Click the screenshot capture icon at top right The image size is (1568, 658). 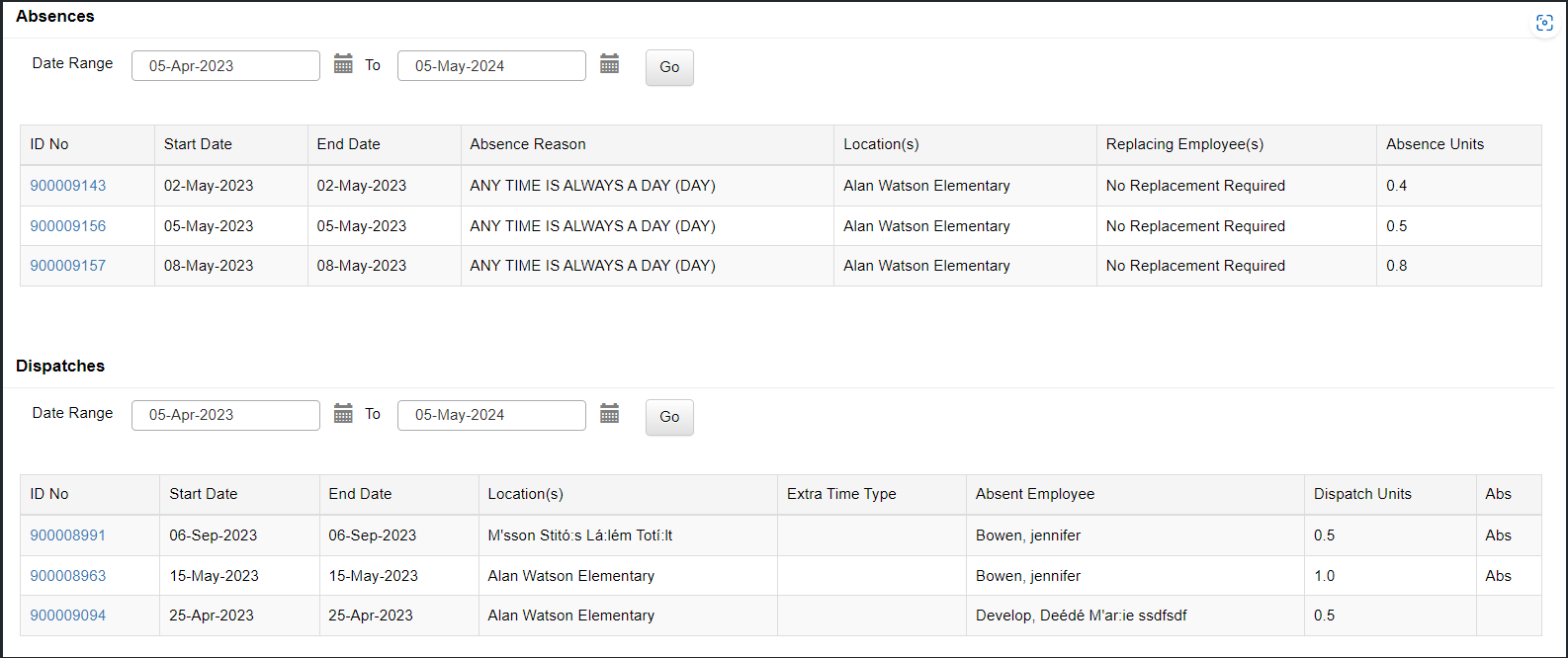point(1544,24)
